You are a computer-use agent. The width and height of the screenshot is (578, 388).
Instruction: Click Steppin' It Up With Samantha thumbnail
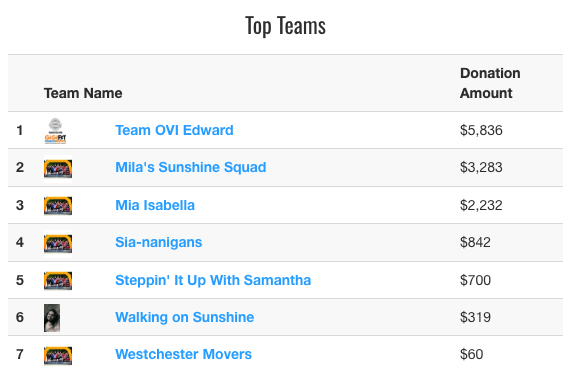point(58,281)
